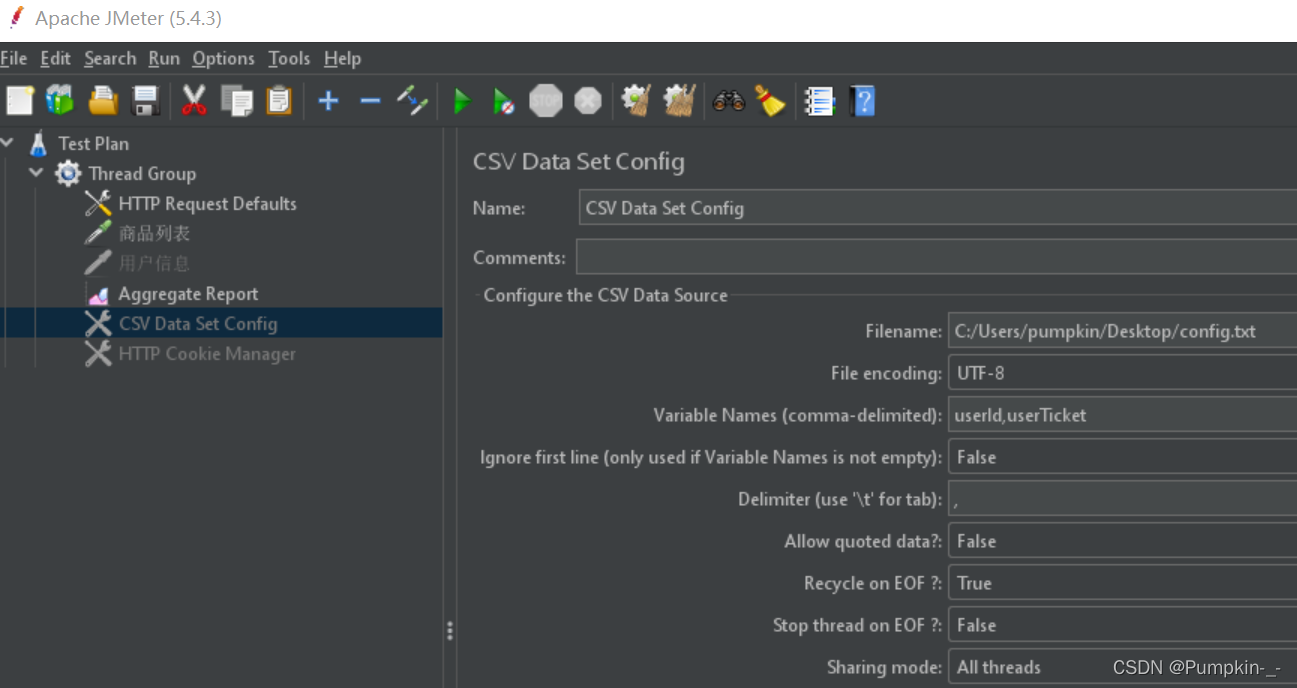Click the Aggregate Report chart icon
The height and width of the screenshot is (688, 1297).
click(x=98, y=294)
